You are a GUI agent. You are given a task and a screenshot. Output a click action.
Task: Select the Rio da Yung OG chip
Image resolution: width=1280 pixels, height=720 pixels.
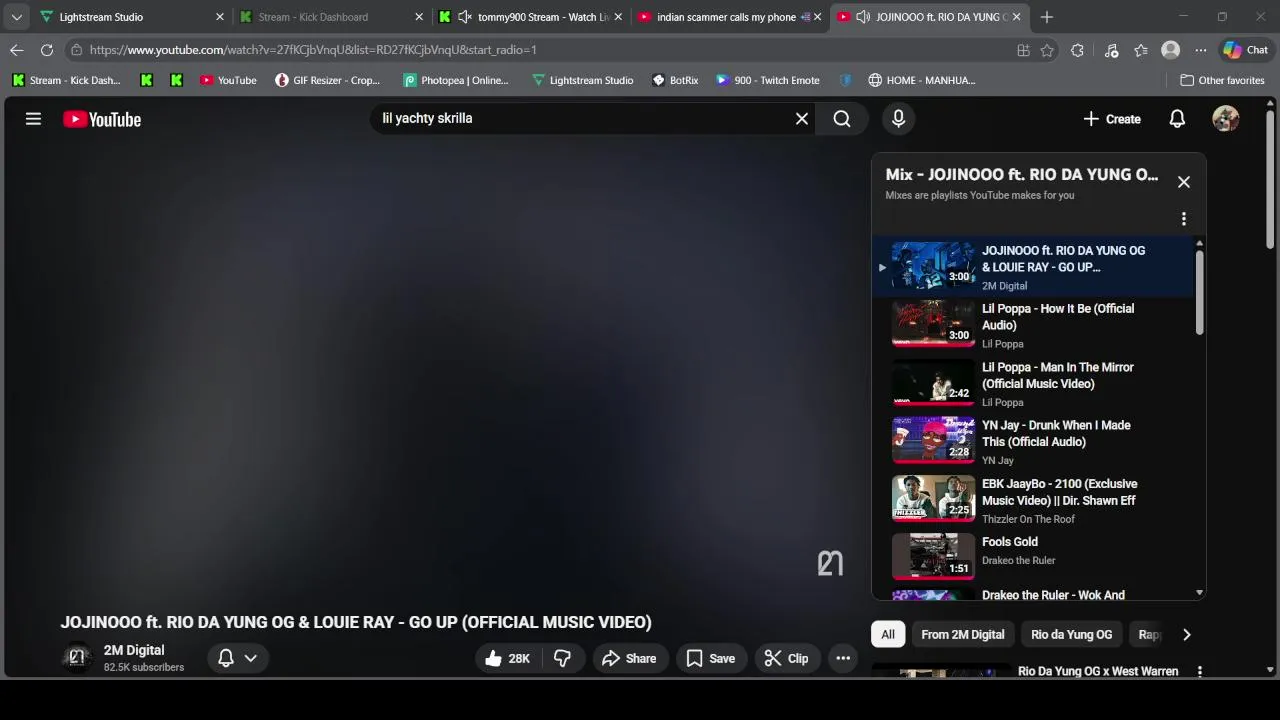pyautogui.click(x=1071, y=634)
